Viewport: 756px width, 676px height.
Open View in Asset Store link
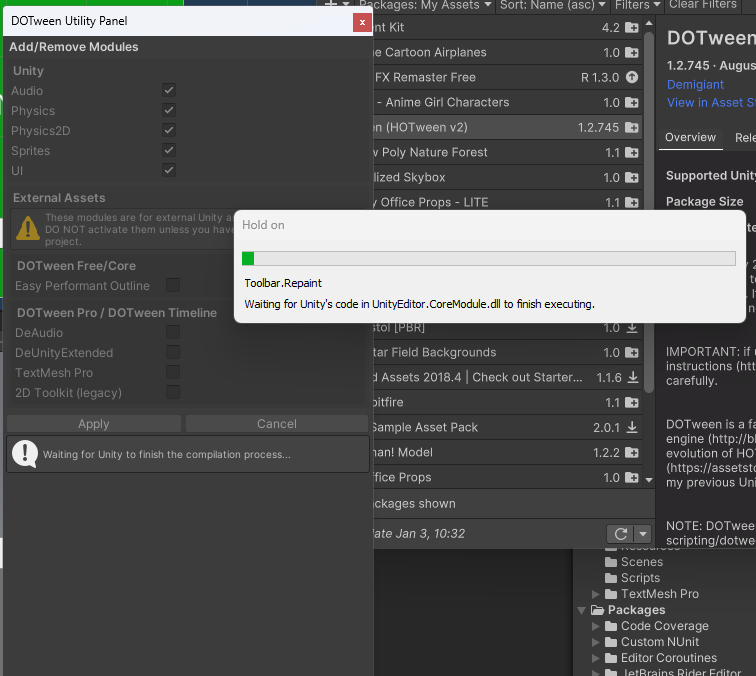tap(711, 103)
